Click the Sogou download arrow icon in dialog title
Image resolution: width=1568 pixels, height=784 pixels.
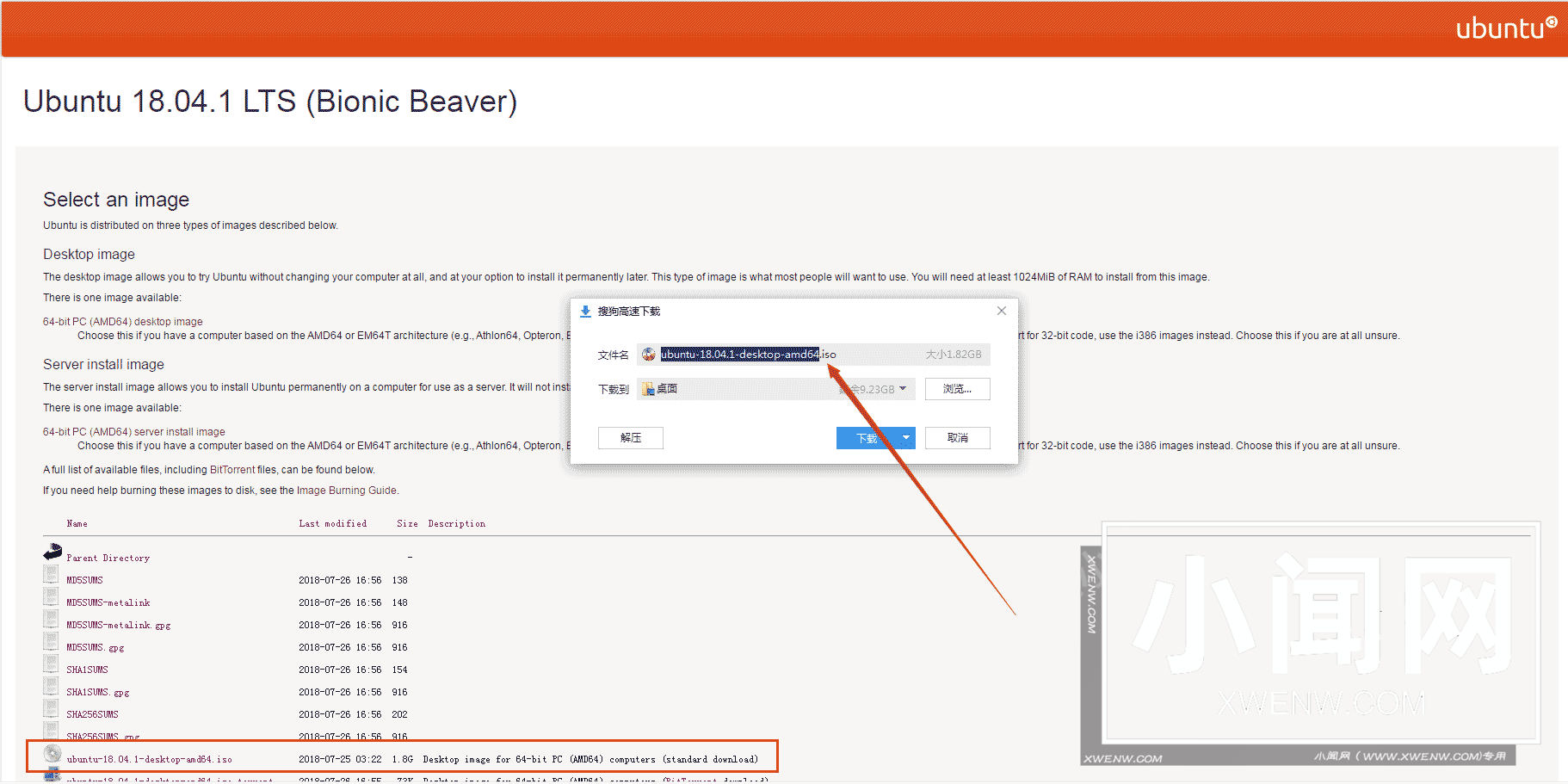585,312
